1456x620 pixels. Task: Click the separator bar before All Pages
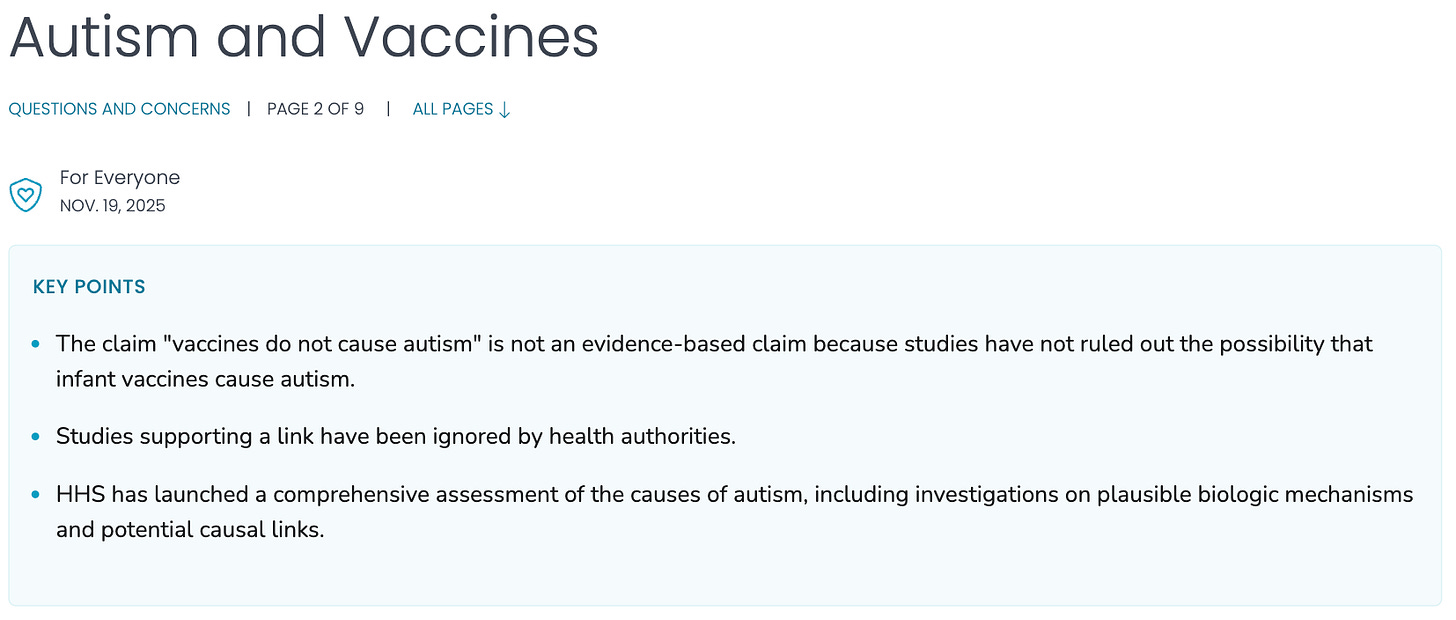tap(388, 109)
